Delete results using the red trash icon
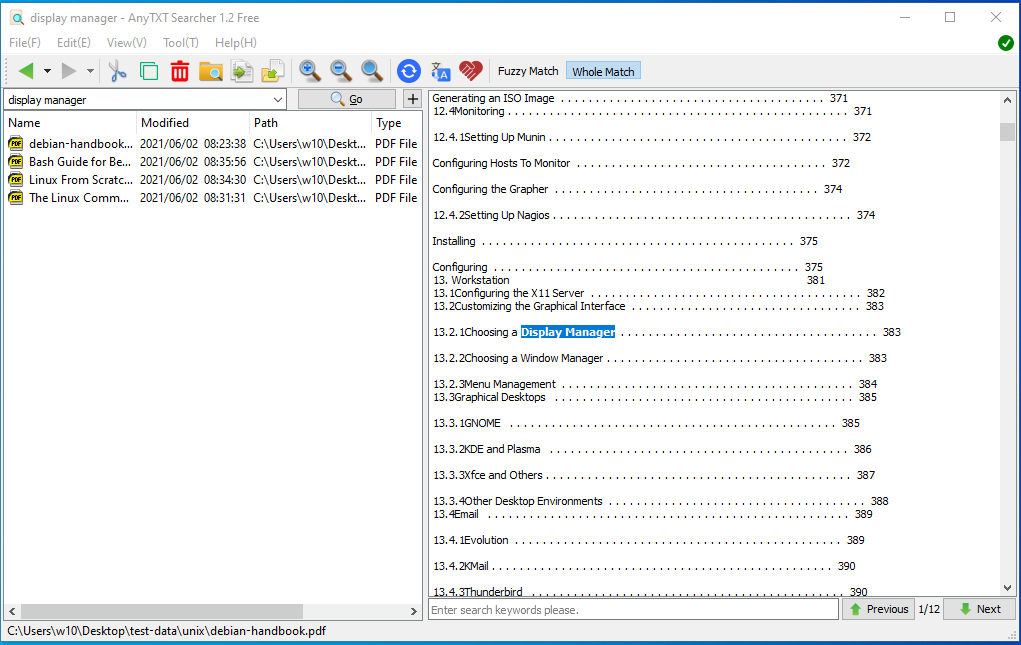The image size is (1021, 645). (x=179, y=71)
